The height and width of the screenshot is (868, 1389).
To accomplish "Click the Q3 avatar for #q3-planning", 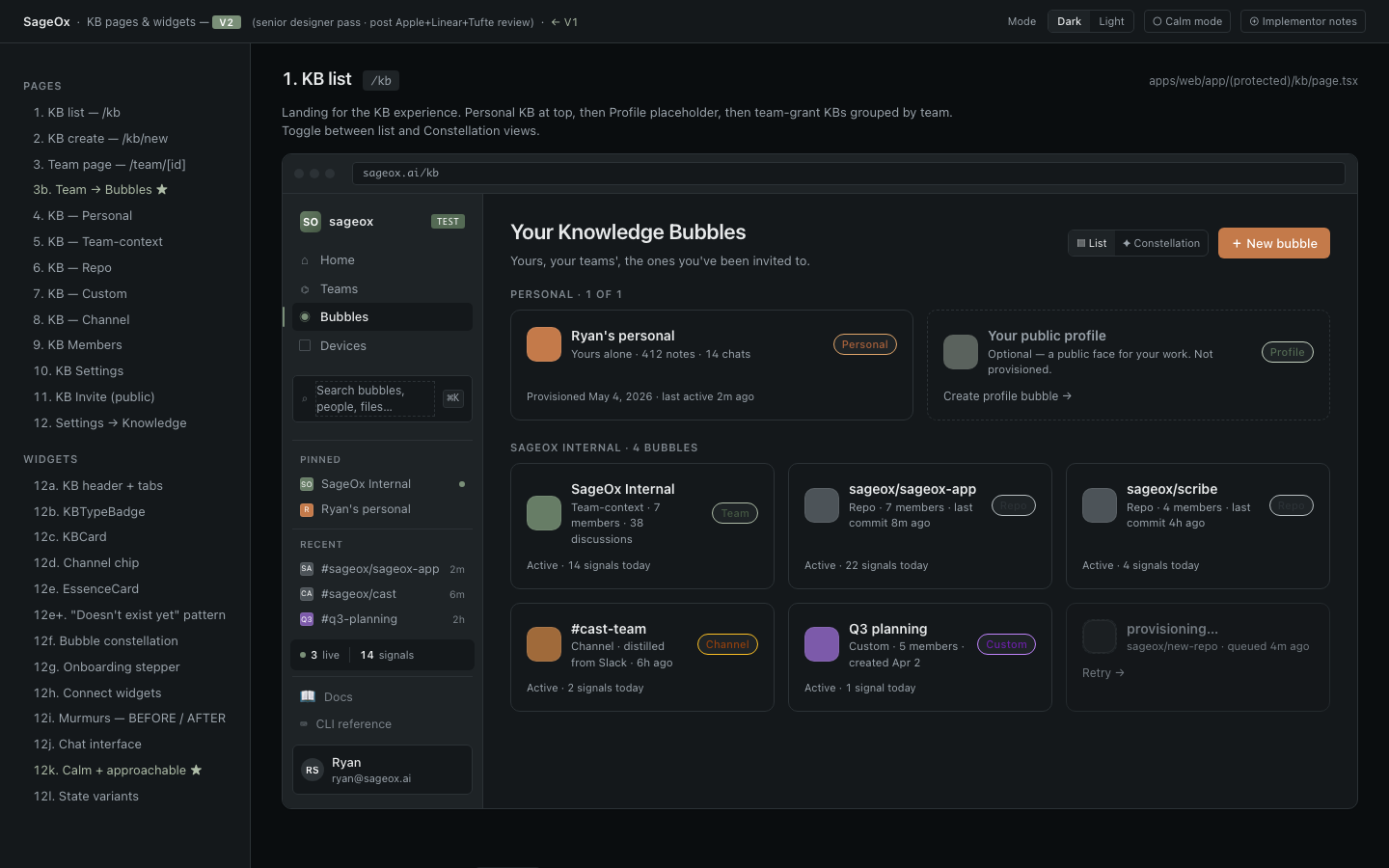I will pyautogui.click(x=307, y=619).
